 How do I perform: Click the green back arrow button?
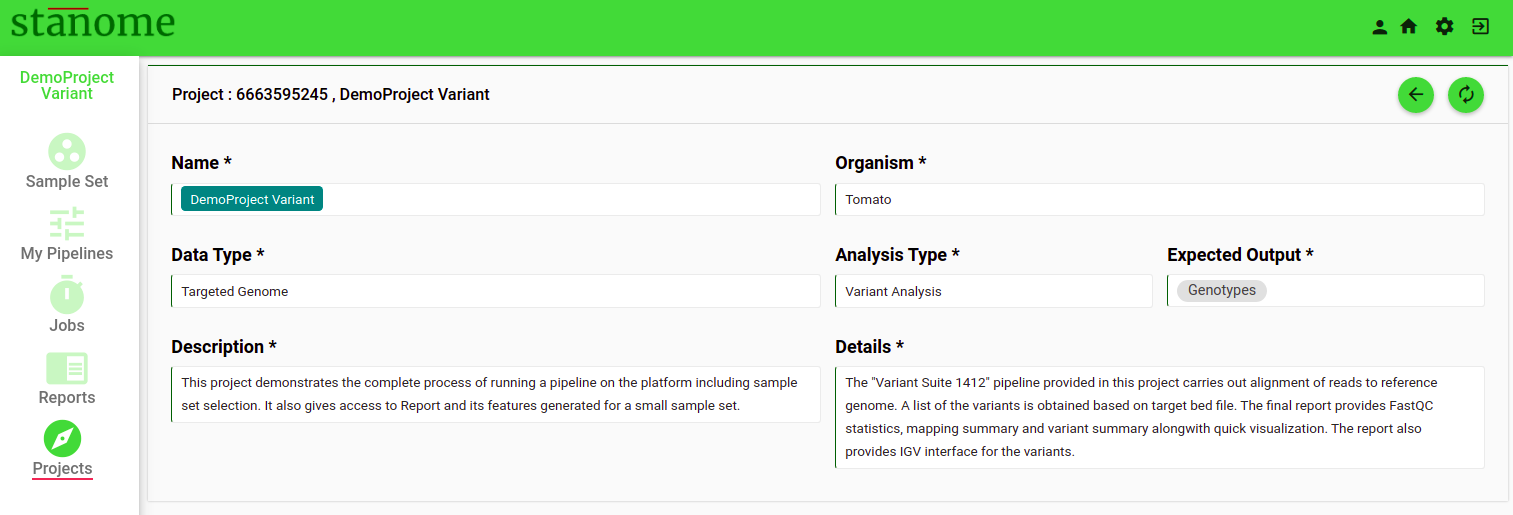coord(1416,95)
